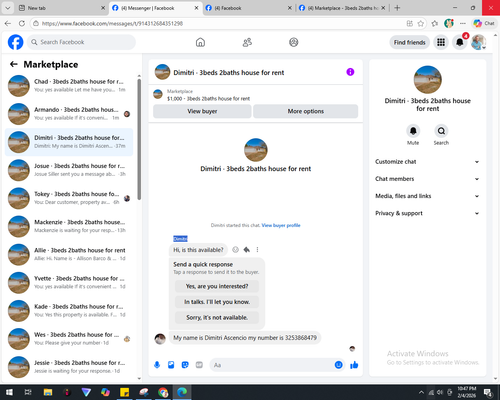
Task: Reply to the 'Hi, is this available?' message
Action: click(247, 250)
